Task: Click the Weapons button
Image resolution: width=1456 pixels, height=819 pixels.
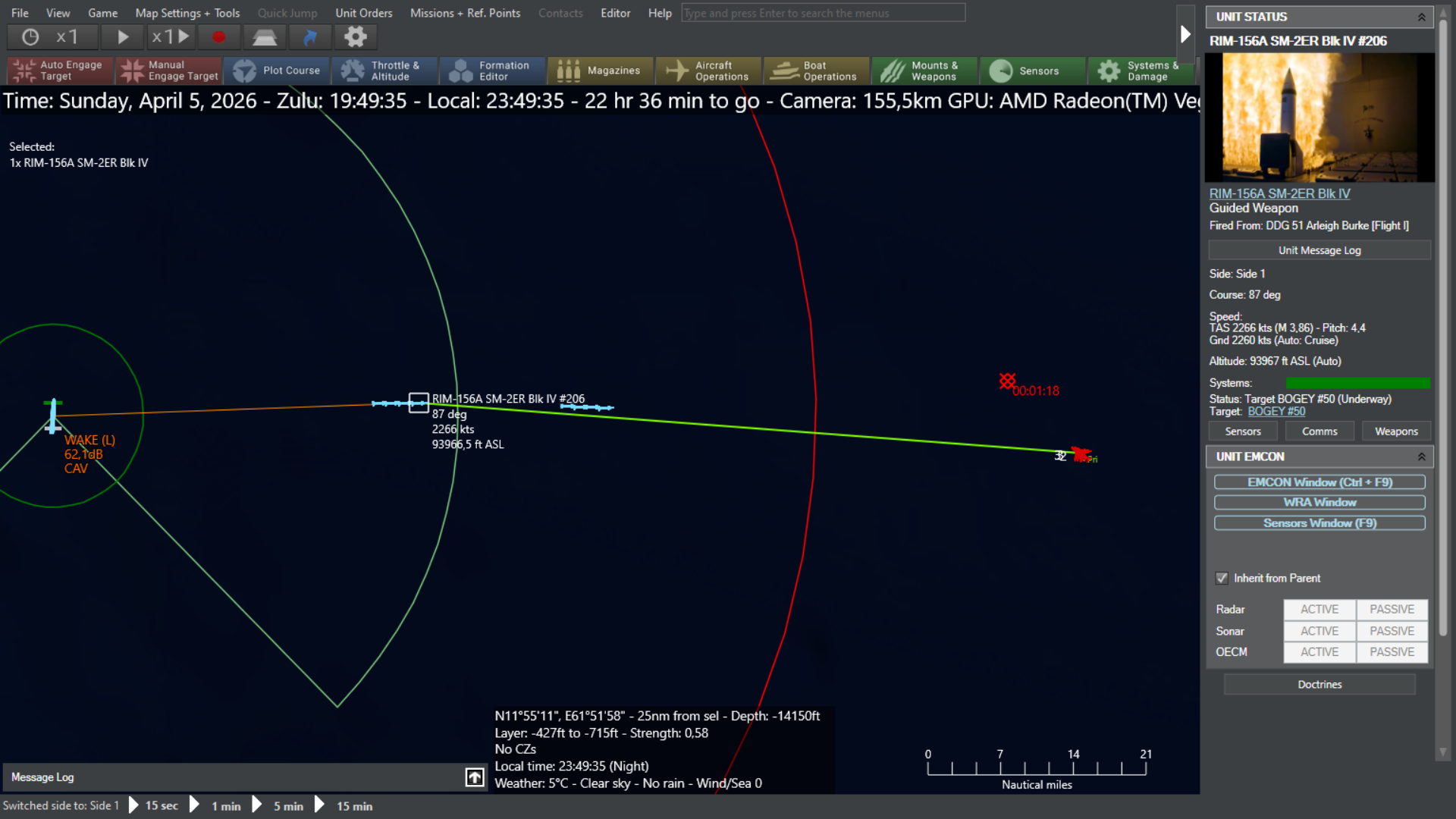Action: click(1396, 431)
